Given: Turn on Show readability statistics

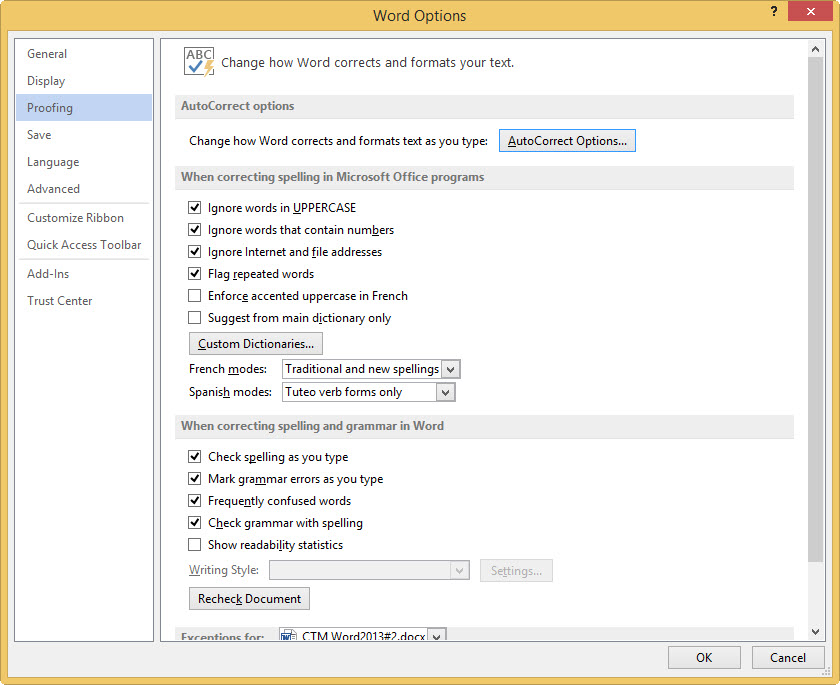Looking at the screenshot, I should 195,545.
